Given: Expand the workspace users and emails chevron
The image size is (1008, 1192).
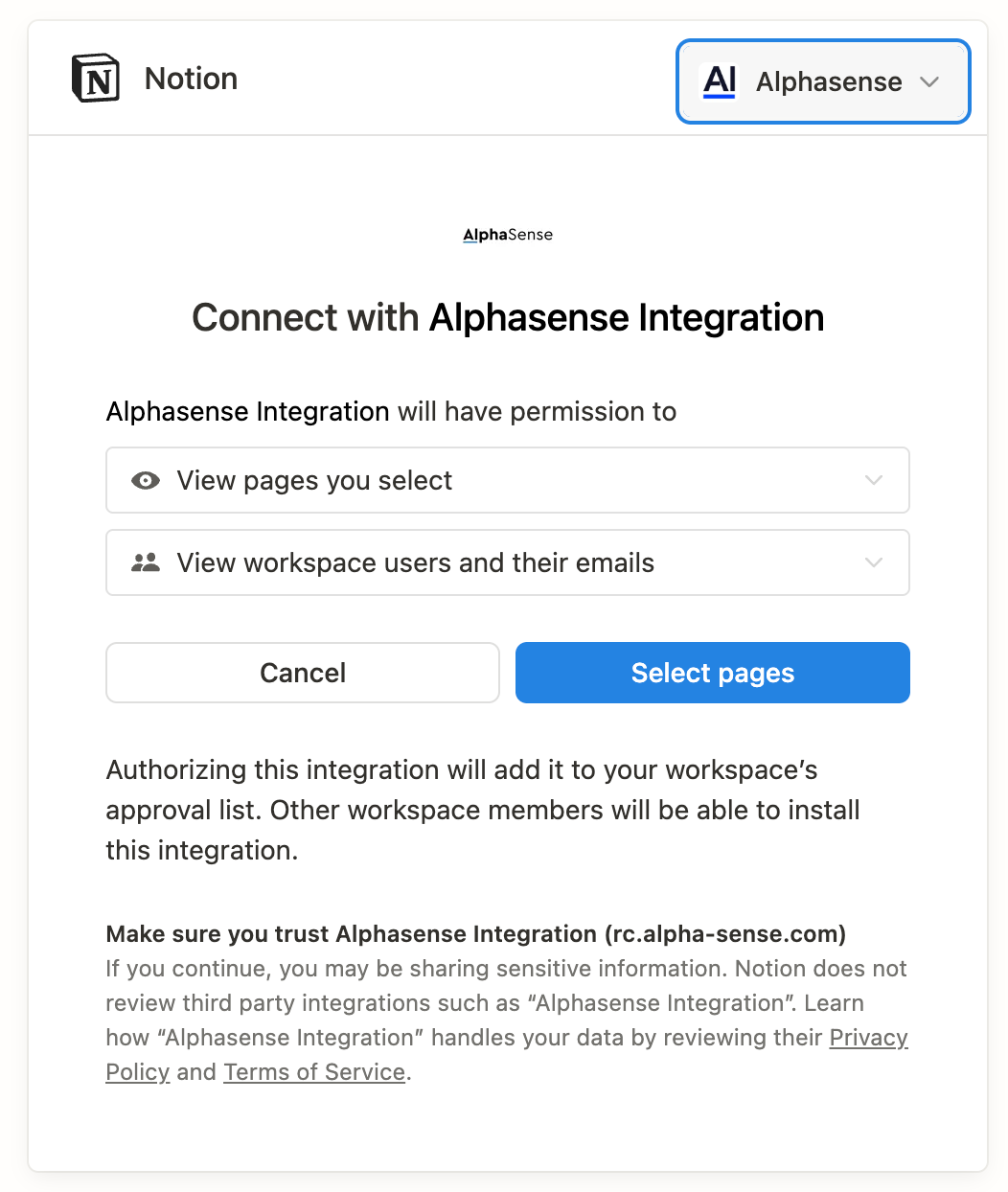Looking at the screenshot, I should tap(873, 563).
